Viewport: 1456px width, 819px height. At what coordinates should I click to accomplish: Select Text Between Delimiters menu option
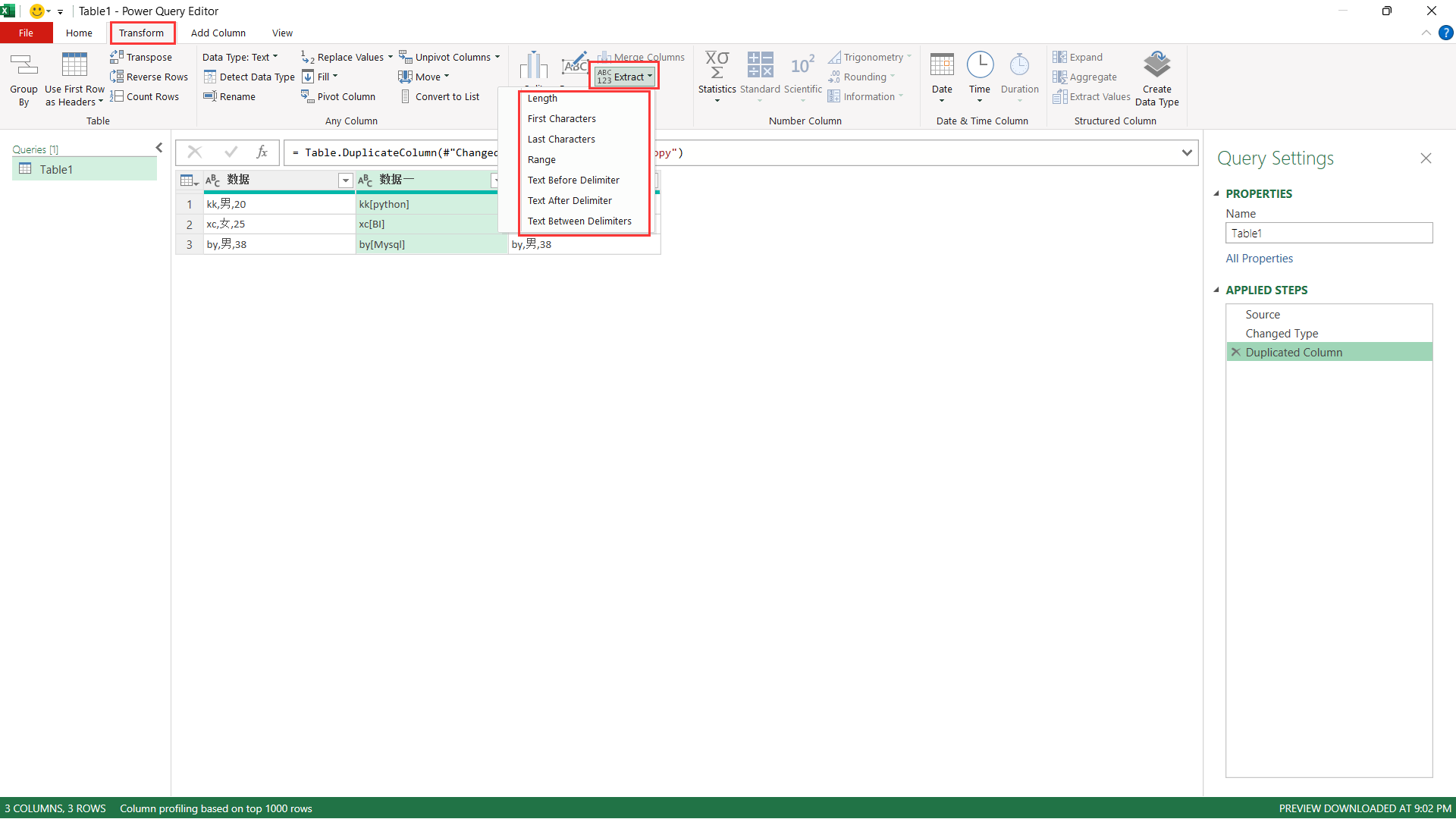coord(579,221)
